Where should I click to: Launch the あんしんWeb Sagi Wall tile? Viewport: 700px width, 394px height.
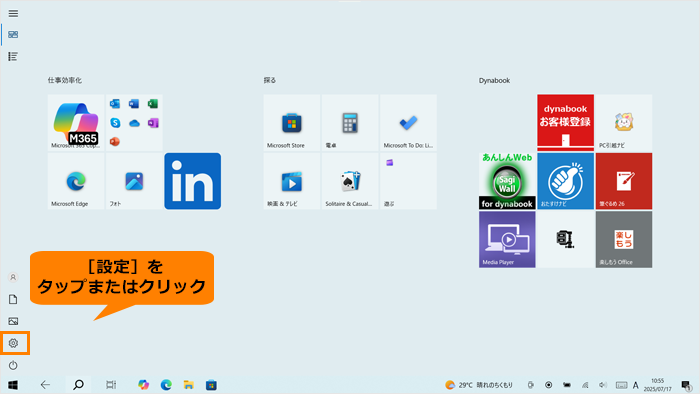pyautogui.click(x=507, y=181)
